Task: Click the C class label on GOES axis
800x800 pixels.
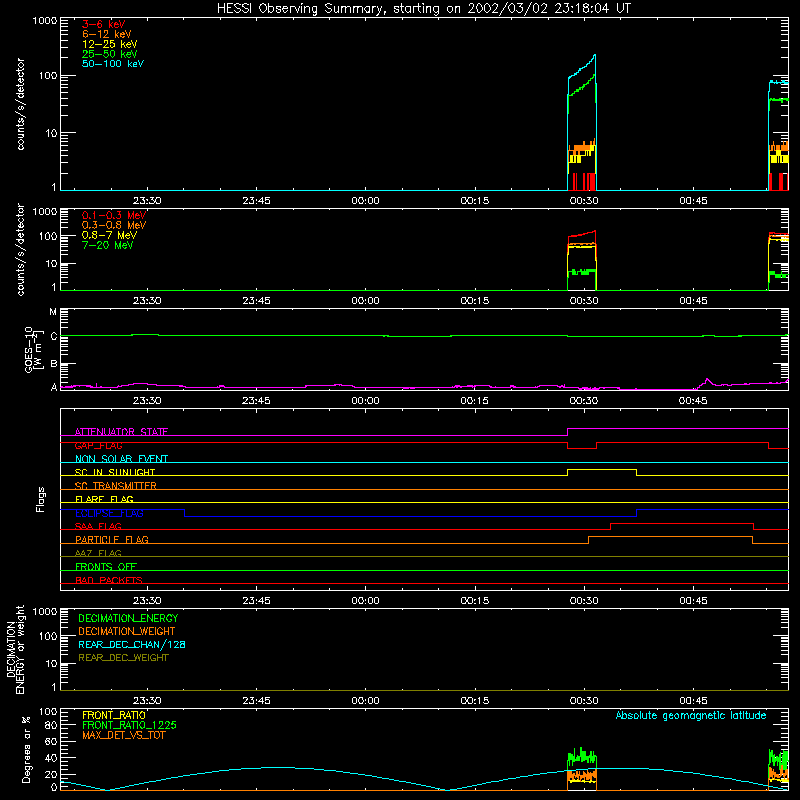Action: pyautogui.click(x=54, y=336)
